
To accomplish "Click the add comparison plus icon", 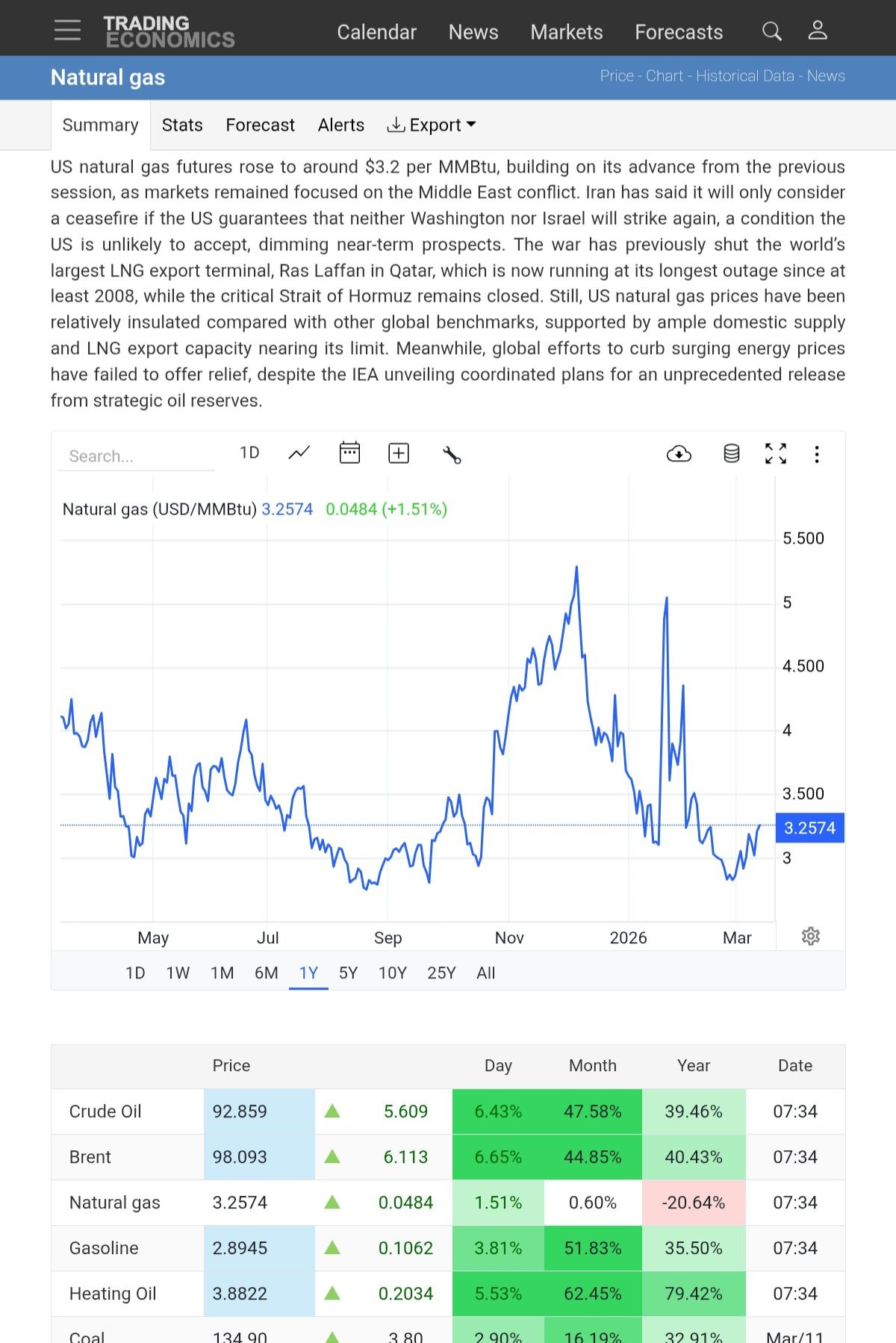I will [x=399, y=453].
